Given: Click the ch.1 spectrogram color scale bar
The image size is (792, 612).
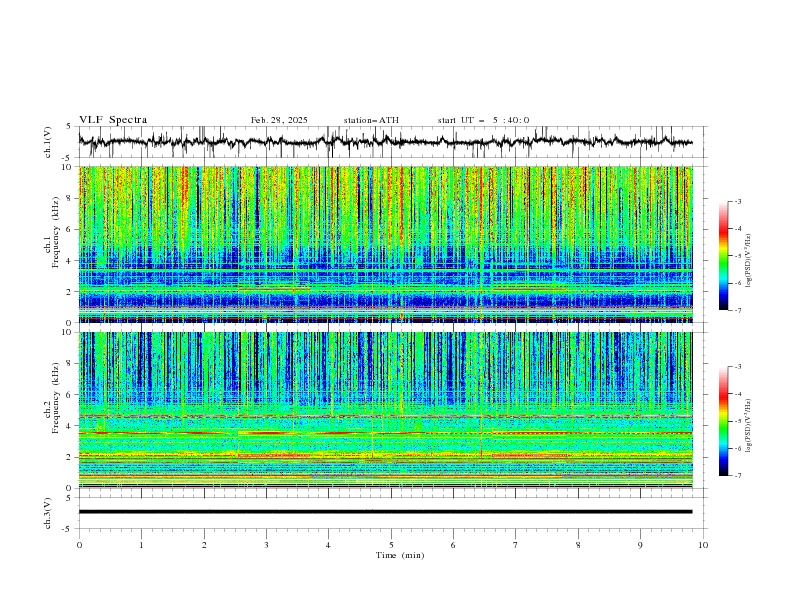Looking at the screenshot, I should coord(724,256).
